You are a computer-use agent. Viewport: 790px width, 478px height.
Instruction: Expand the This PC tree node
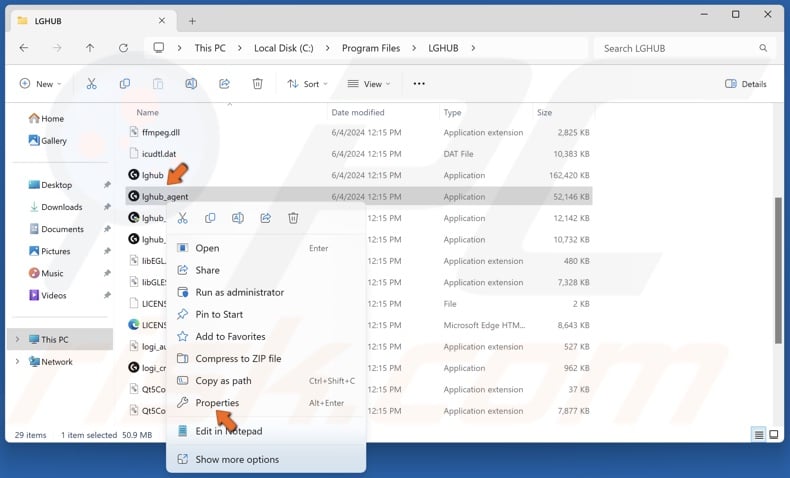pyautogui.click(x=17, y=340)
